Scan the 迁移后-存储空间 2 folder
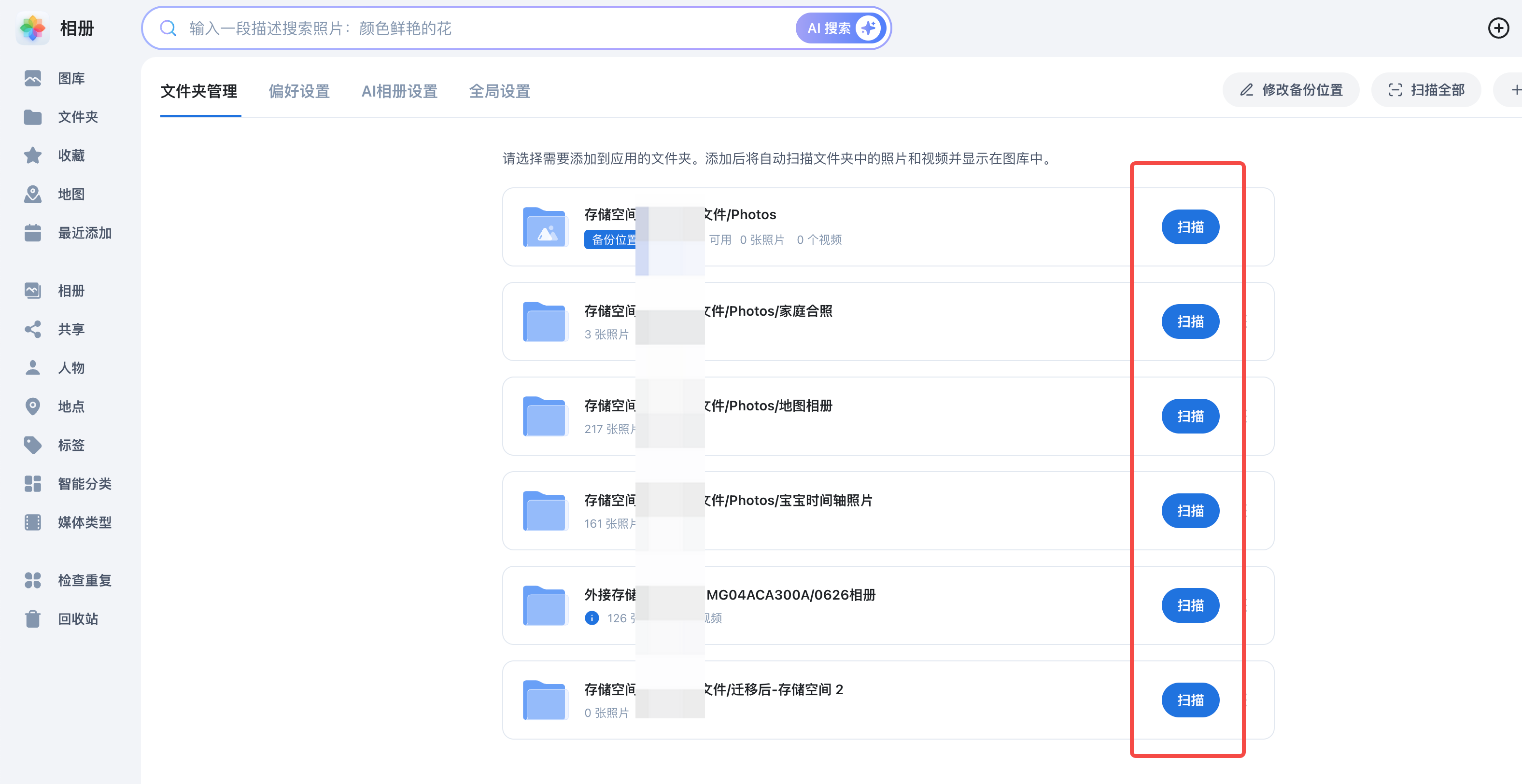Screen dimensions: 1522x784 [x=1190, y=700]
